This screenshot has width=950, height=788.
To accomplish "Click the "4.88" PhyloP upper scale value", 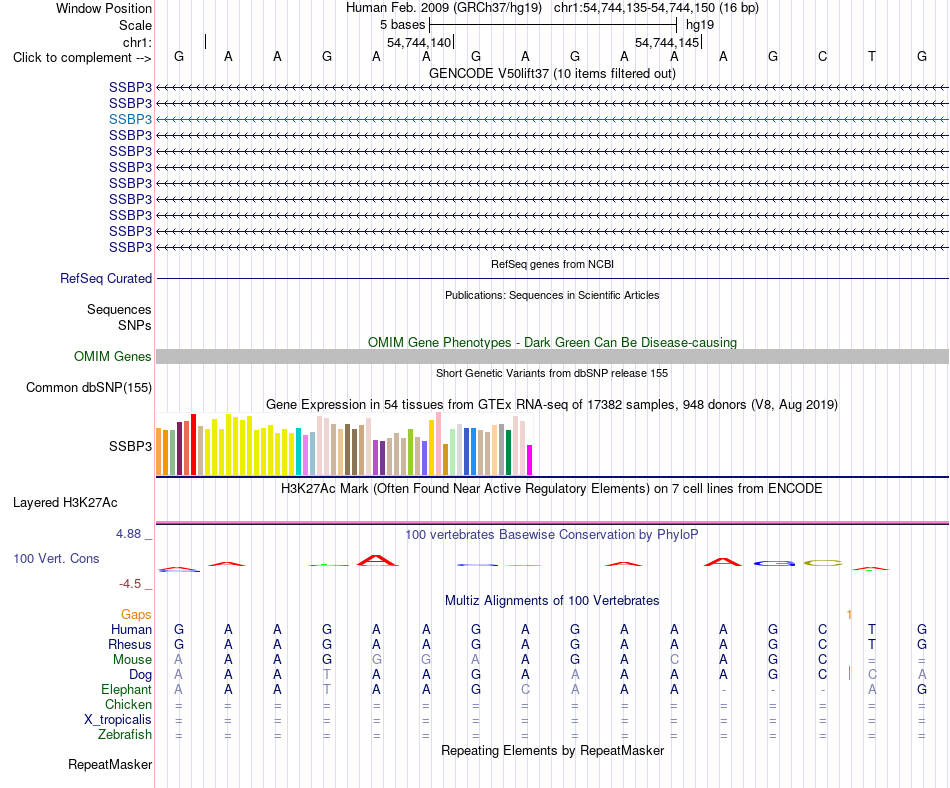I will pos(128,534).
